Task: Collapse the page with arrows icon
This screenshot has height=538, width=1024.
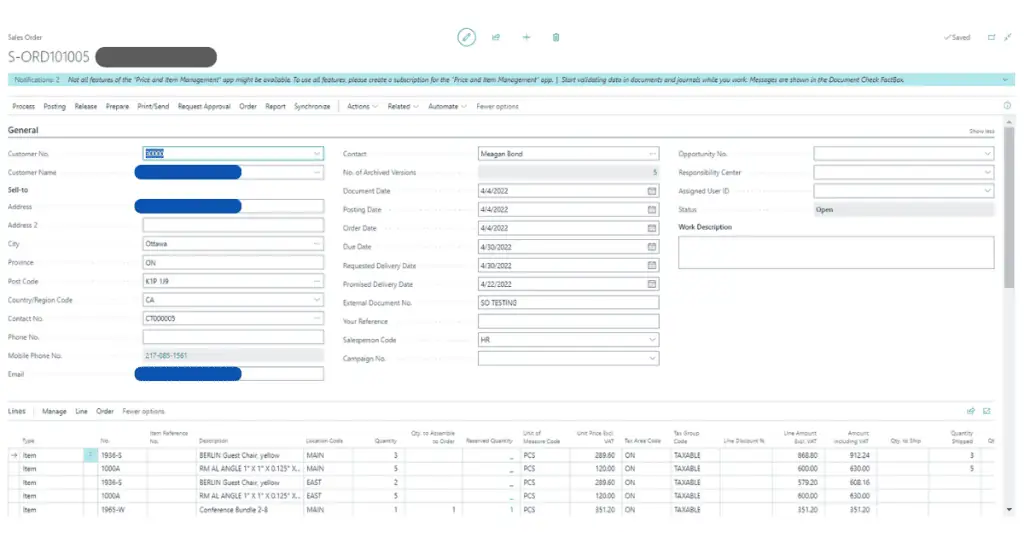Action: [1008, 37]
